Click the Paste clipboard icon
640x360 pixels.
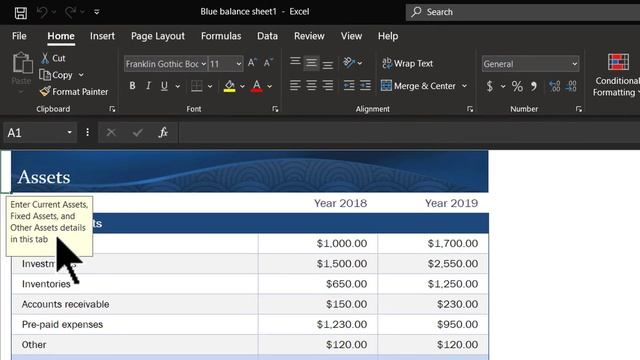22,63
